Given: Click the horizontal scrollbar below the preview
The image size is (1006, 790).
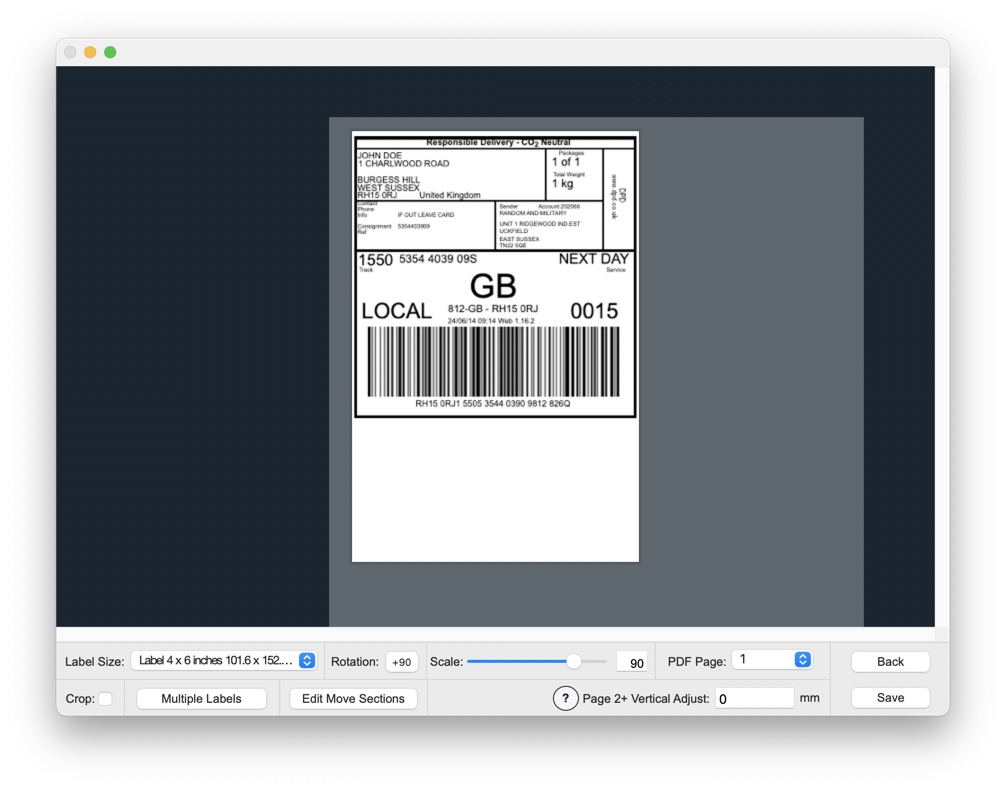Looking at the screenshot, I should (495, 634).
